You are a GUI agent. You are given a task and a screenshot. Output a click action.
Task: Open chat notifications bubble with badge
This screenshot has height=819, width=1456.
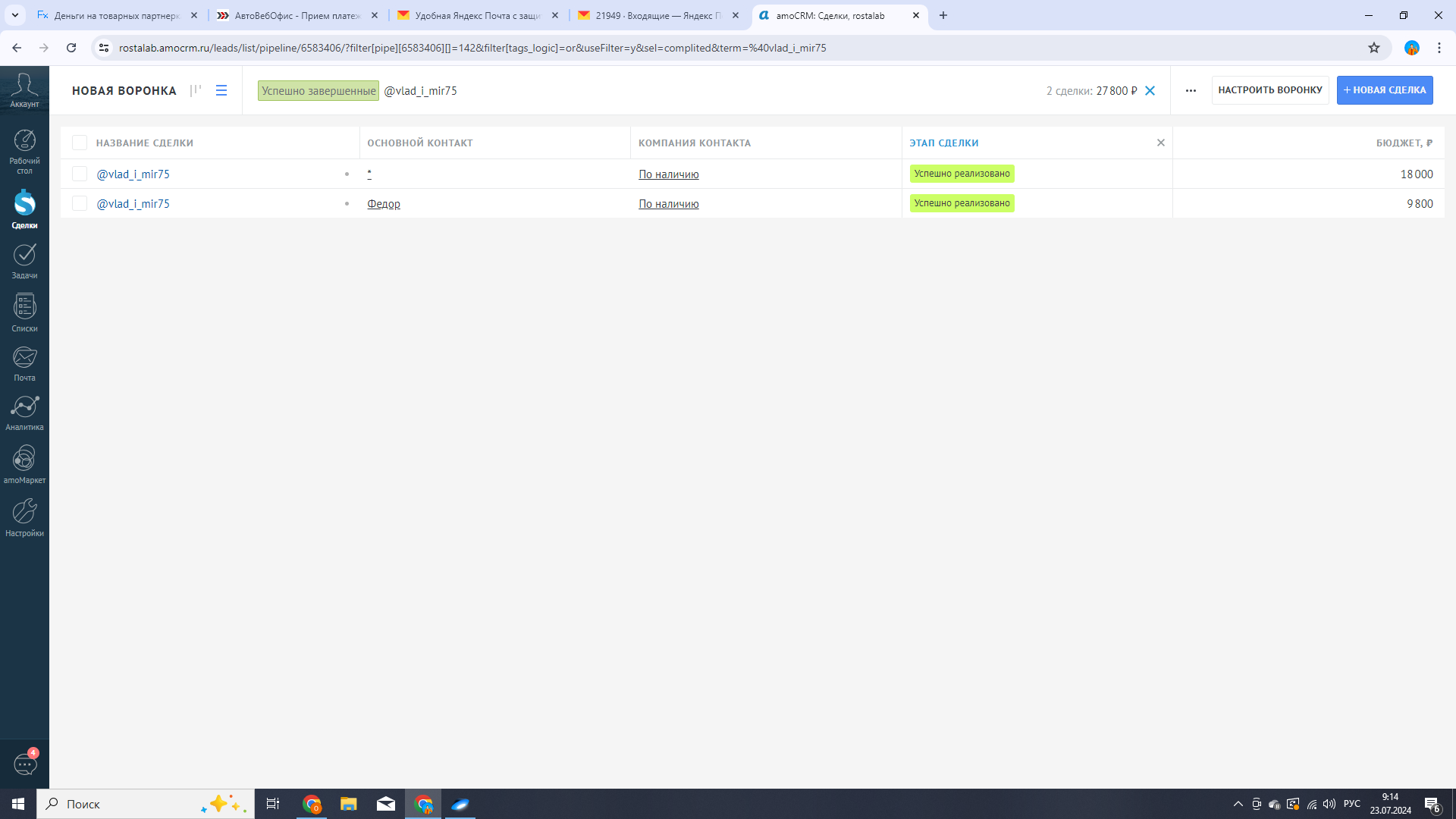tap(25, 763)
